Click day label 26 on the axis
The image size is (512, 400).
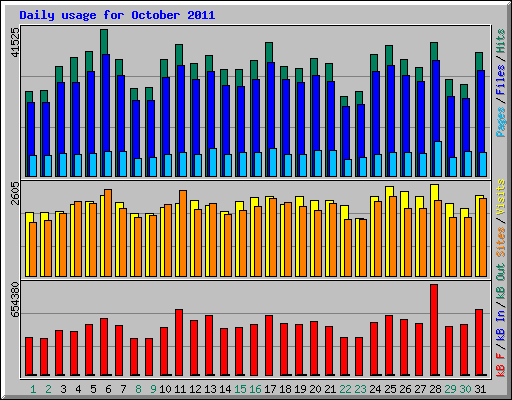click(405, 389)
